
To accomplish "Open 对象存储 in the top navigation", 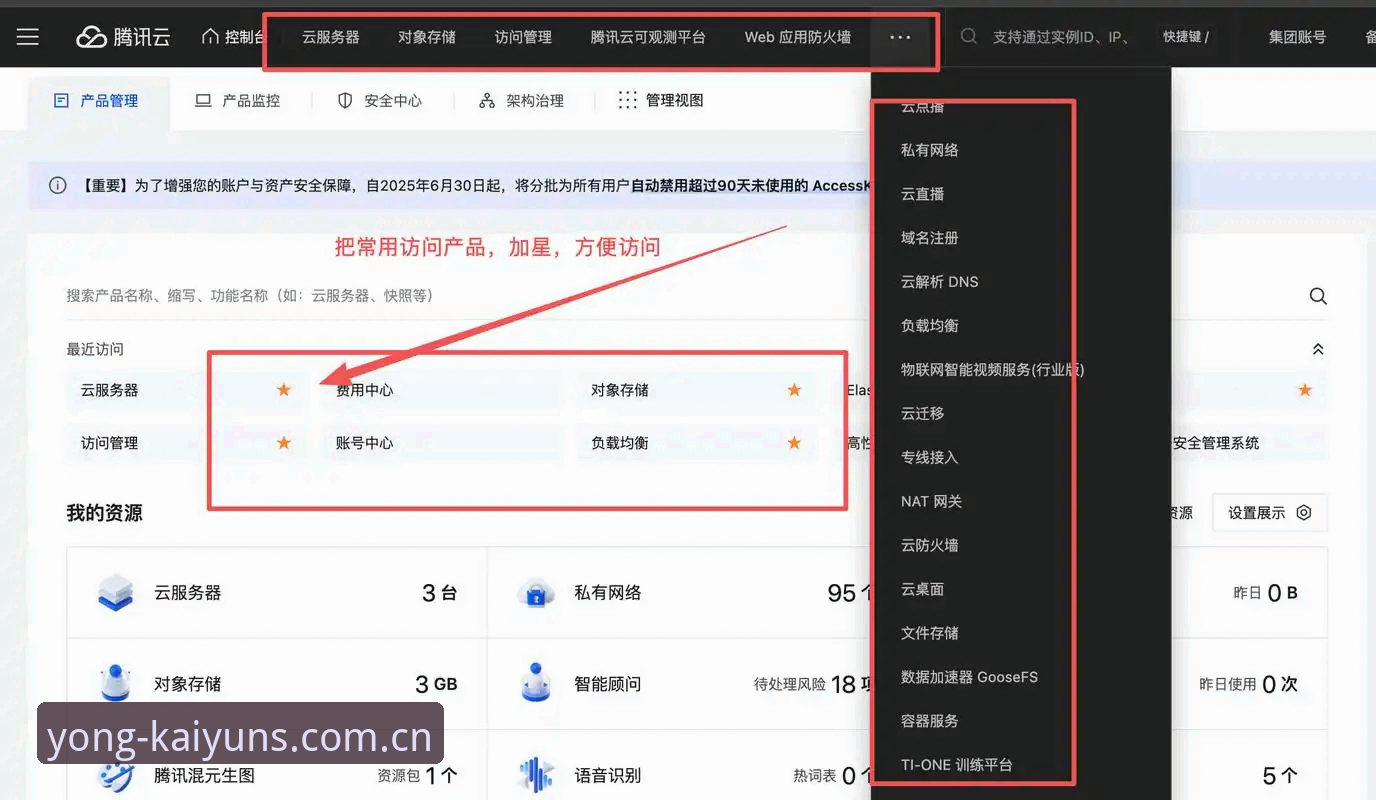I will pos(427,37).
